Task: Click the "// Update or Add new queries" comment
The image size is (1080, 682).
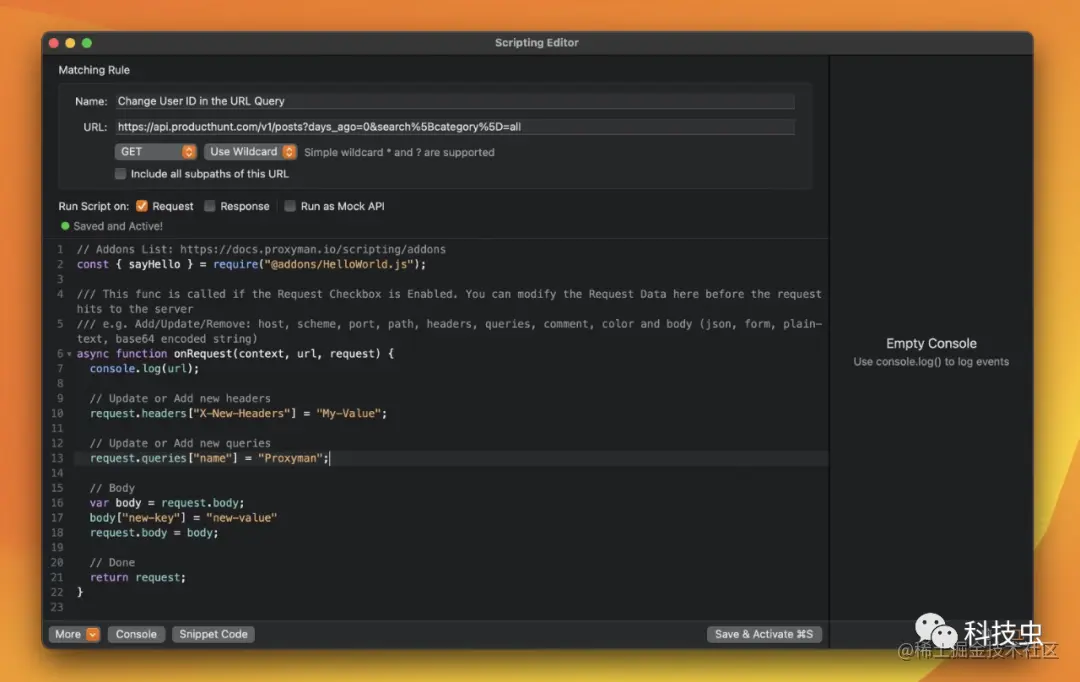Action: [180, 444]
